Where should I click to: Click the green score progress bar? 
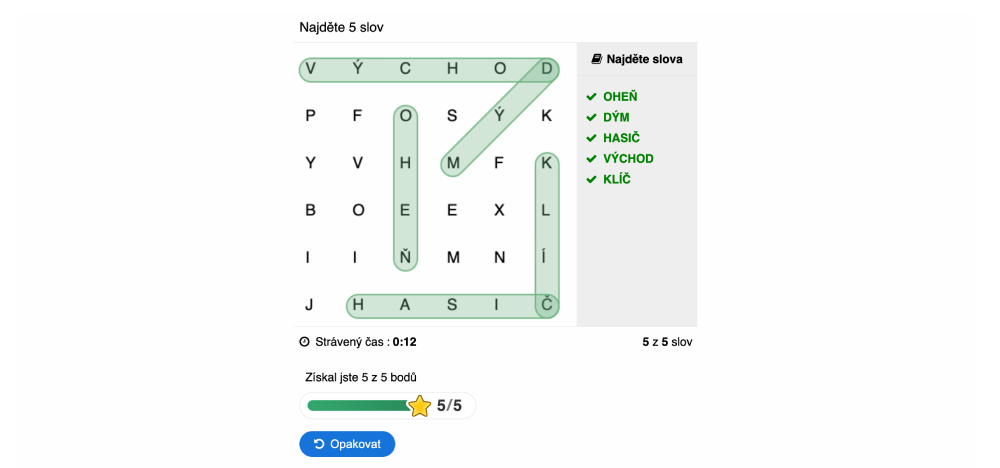tap(358, 406)
